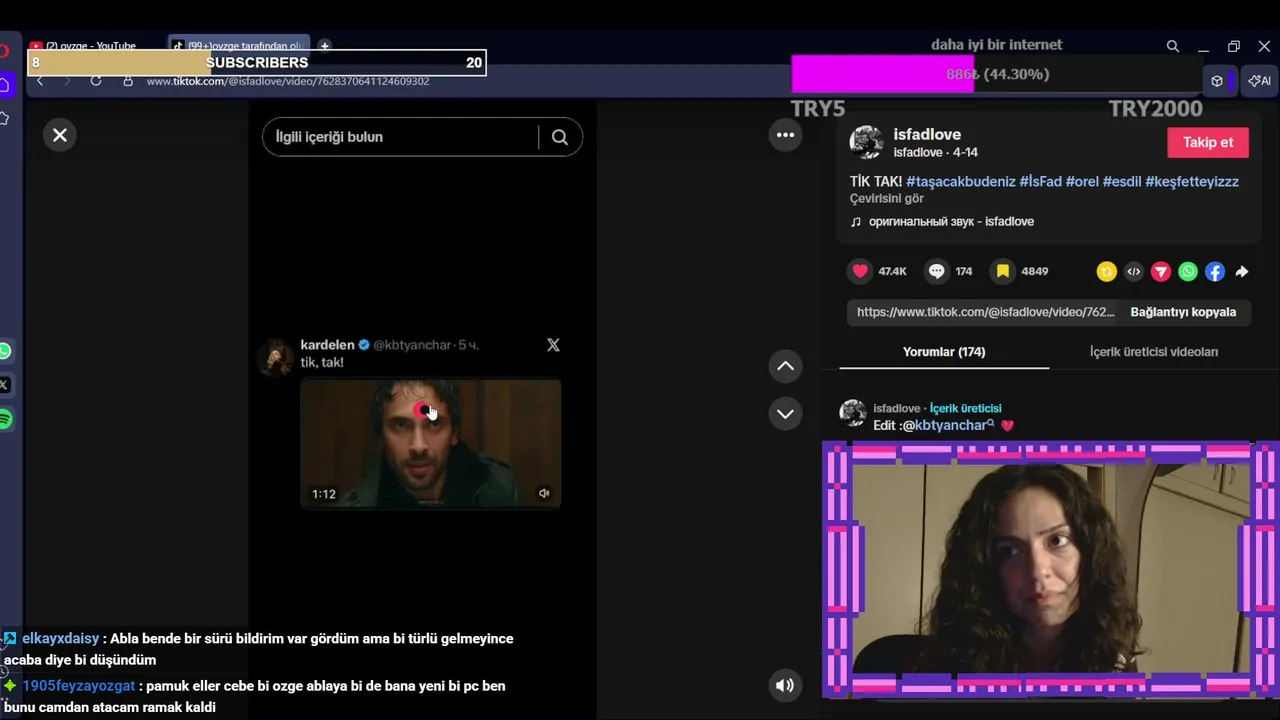The height and width of the screenshot is (720, 1280).
Task: Mute the TikTok video with speaker button
Action: coord(785,685)
